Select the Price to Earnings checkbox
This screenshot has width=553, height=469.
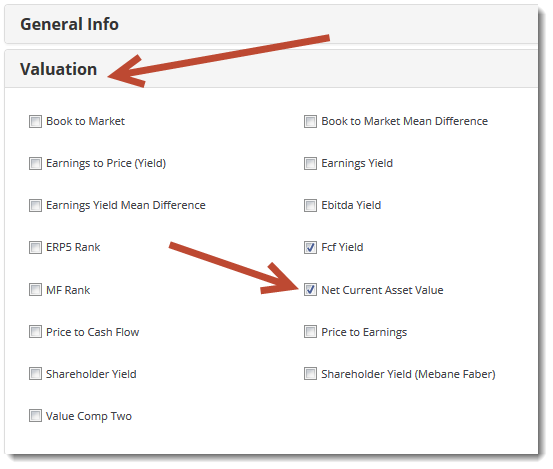tap(310, 332)
